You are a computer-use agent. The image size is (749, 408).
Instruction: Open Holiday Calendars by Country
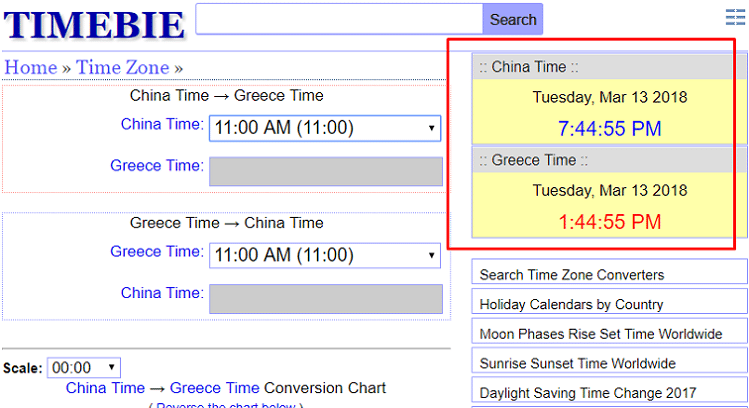(x=571, y=304)
